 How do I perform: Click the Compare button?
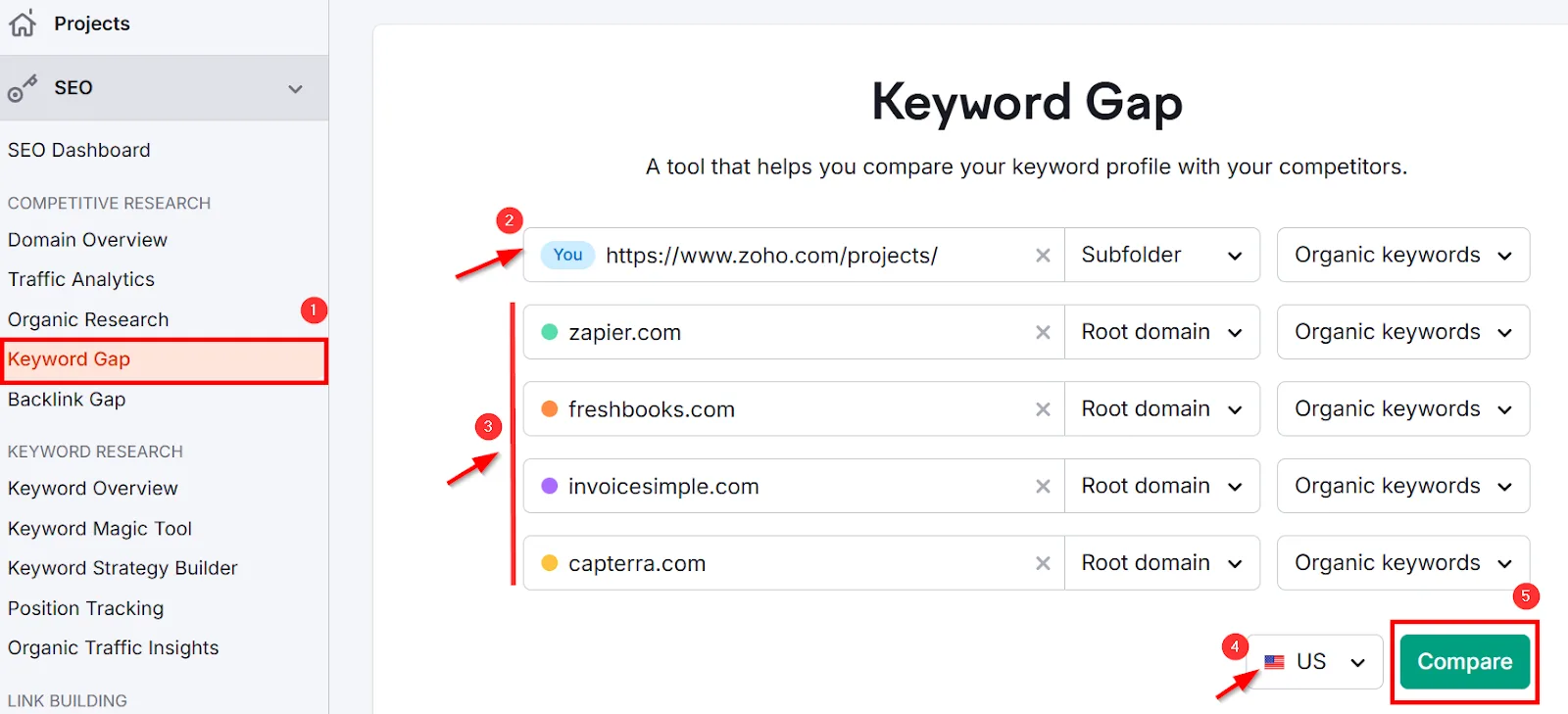pyautogui.click(x=1465, y=662)
